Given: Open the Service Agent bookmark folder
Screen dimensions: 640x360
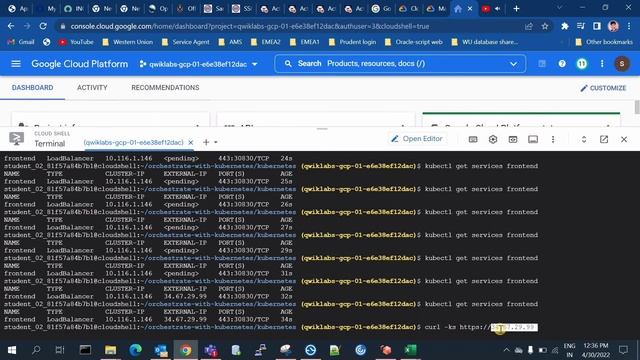Looking at the screenshot, I should point(186,42).
